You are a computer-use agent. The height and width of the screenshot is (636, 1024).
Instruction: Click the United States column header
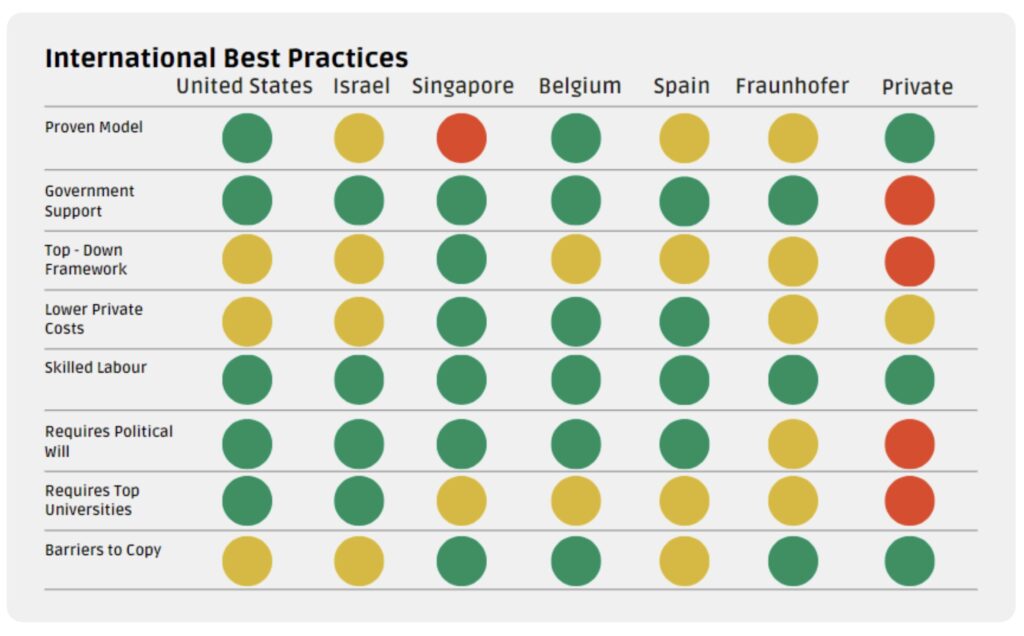(x=244, y=86)
